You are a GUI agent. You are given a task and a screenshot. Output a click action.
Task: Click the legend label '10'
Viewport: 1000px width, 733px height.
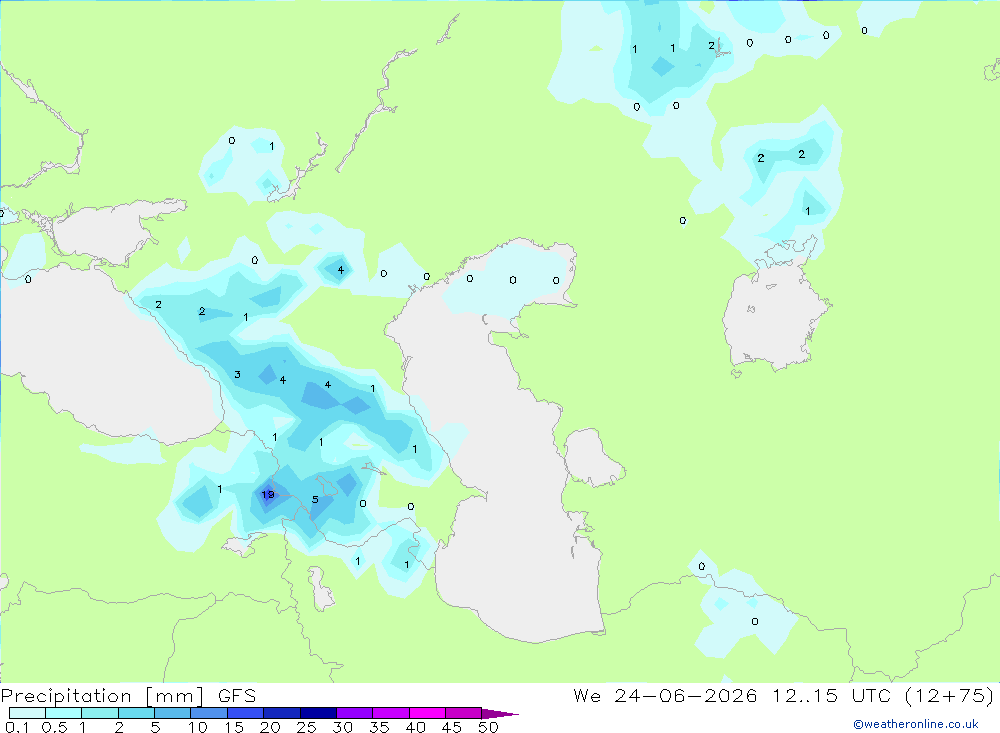point(198,727)
